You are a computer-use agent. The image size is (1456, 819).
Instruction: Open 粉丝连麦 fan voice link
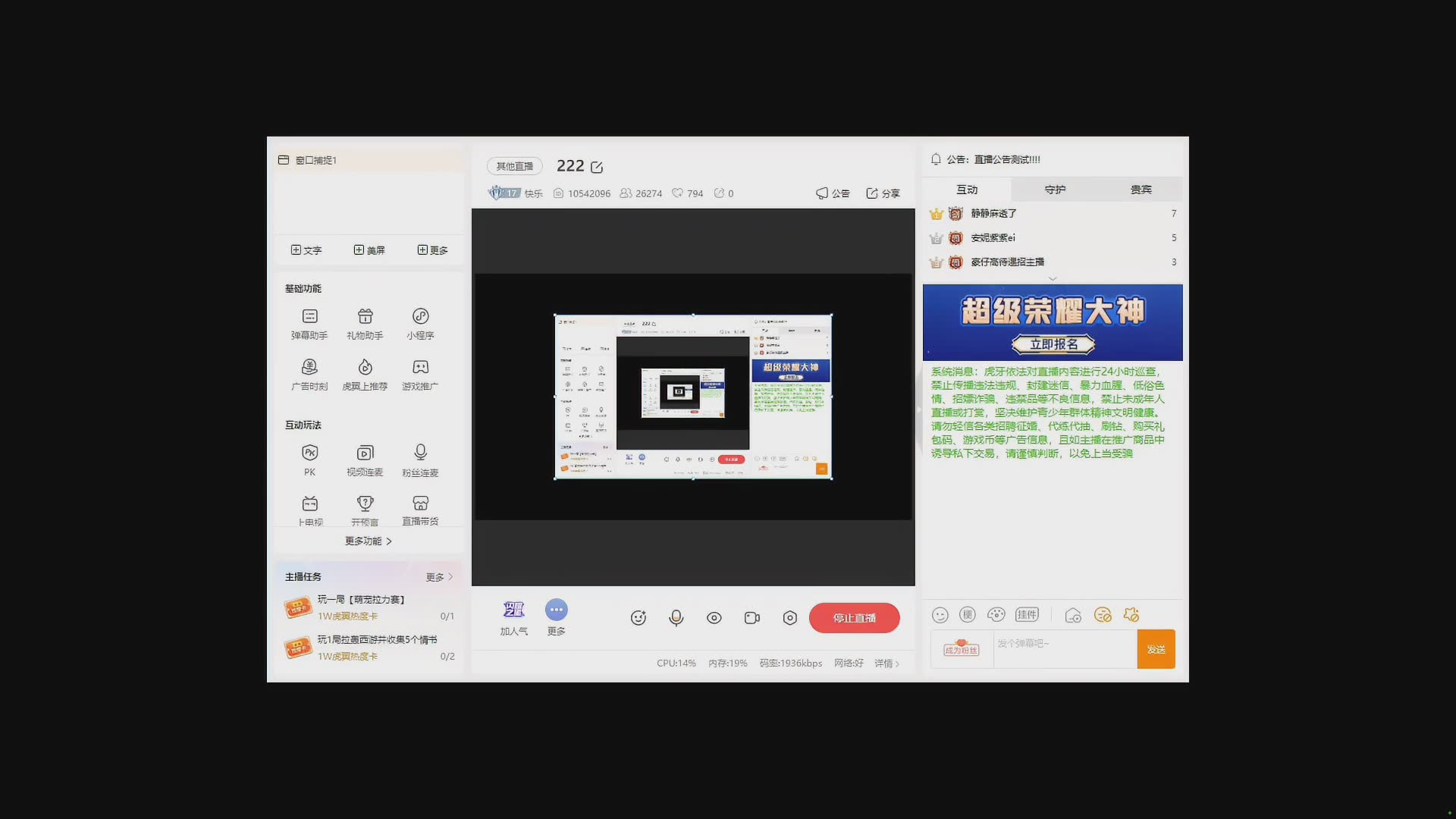(420, 460)
